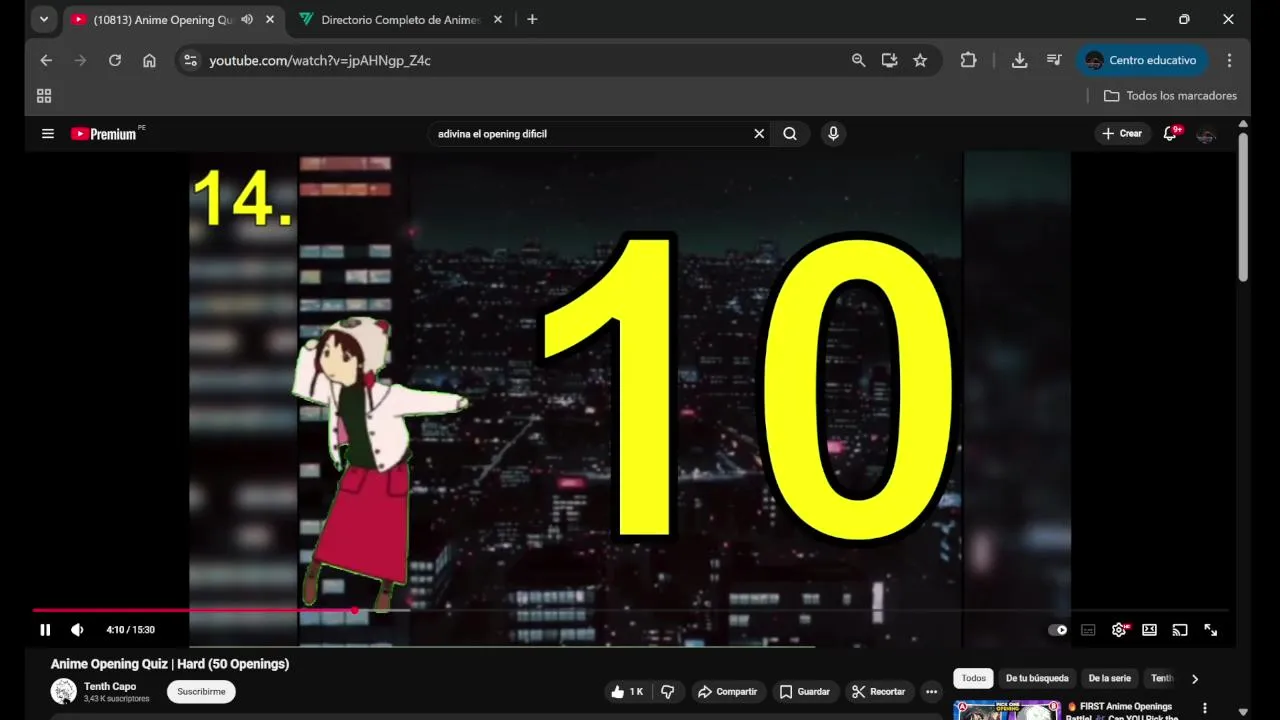This screenshot has height=720, width=1280.
Task: Open Chrome tab search dropdown
Action: [x=43, y=19]
